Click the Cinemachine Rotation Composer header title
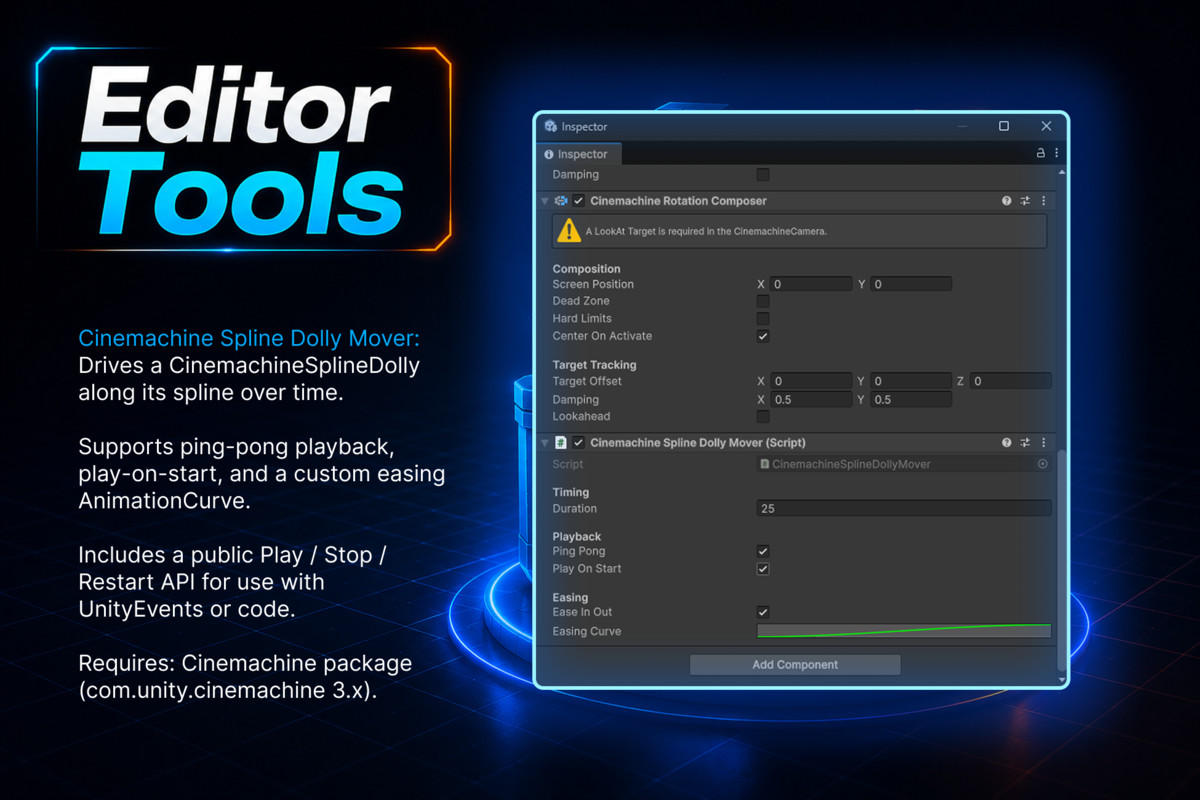 point(678,201)
